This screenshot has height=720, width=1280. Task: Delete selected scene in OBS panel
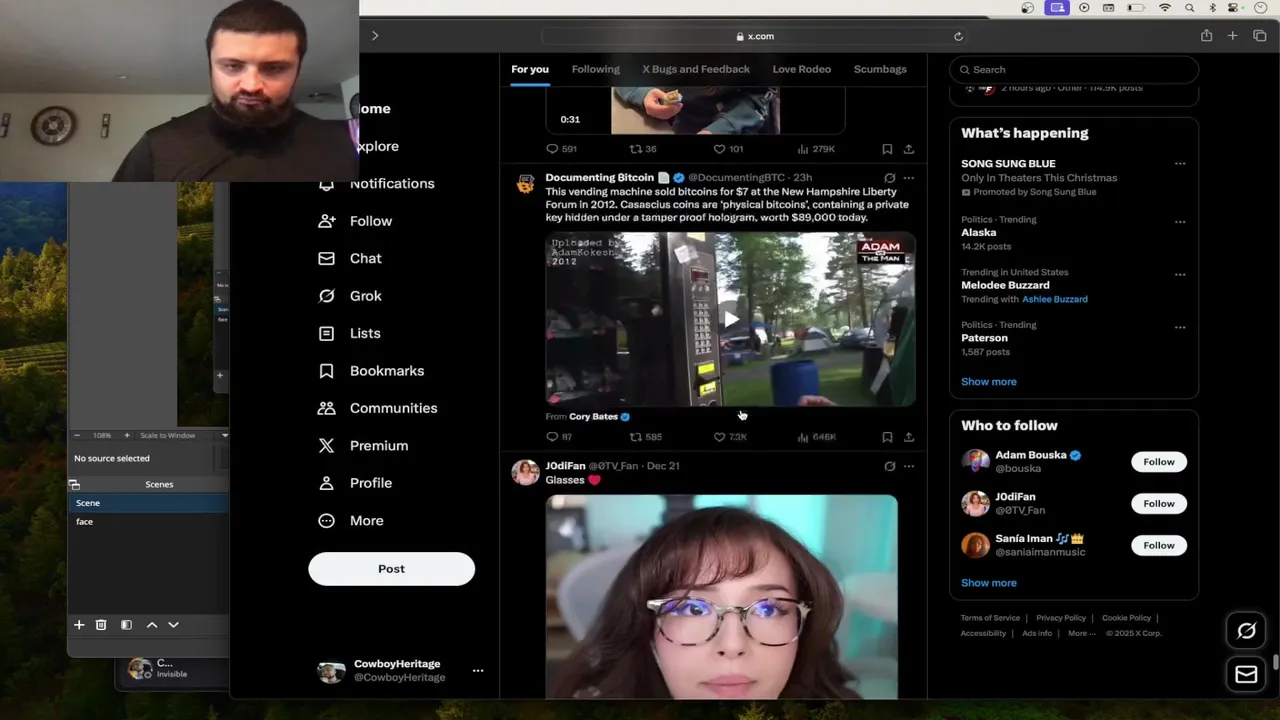click(101, 625)
